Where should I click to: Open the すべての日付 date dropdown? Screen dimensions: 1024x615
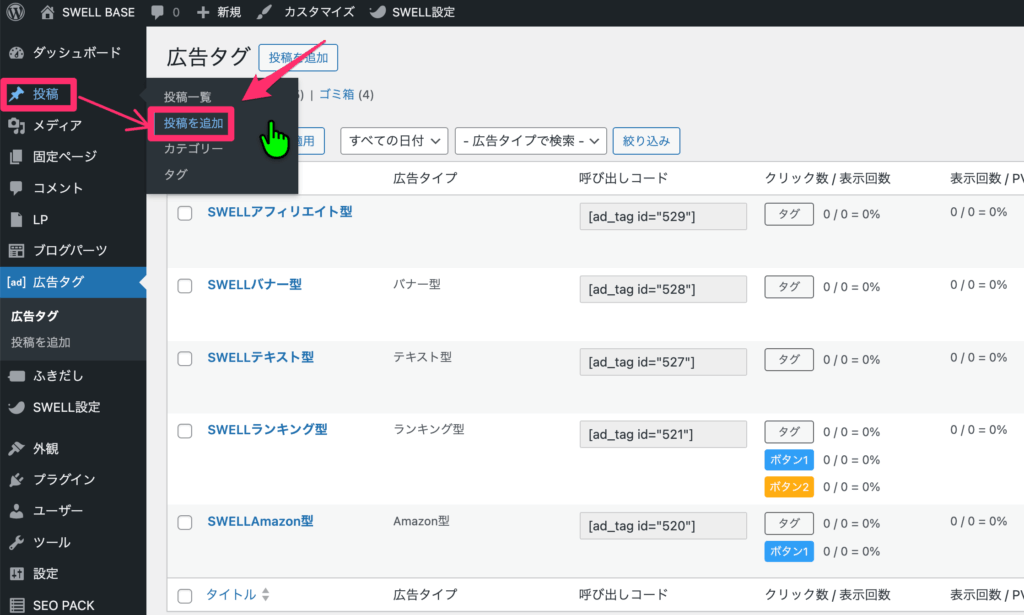(393, 141)
